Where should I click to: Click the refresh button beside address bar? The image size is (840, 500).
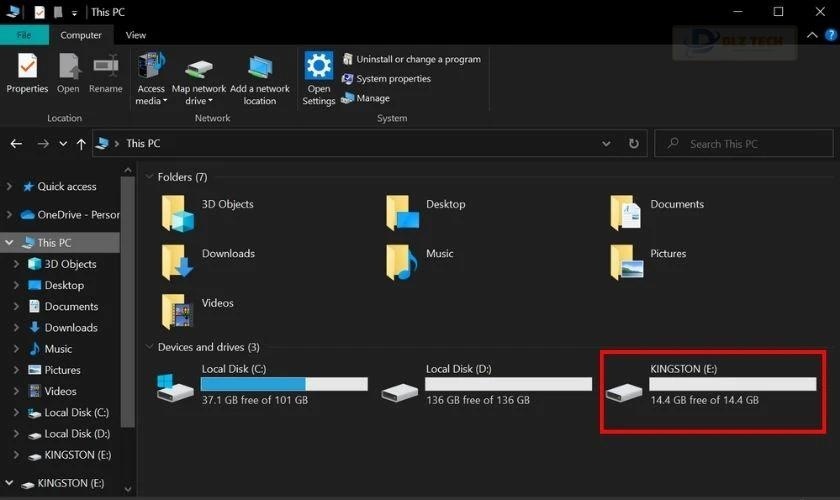(633, 144)
